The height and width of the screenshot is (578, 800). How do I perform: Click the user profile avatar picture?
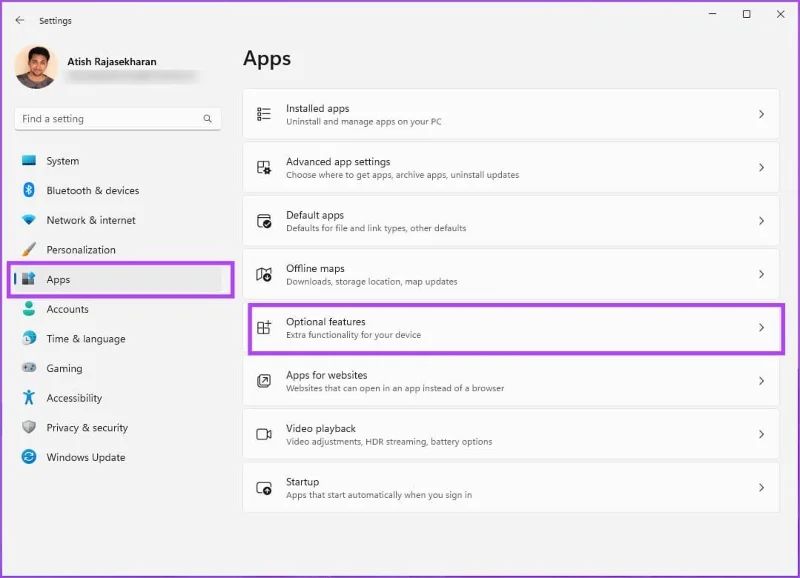[36, 67]
